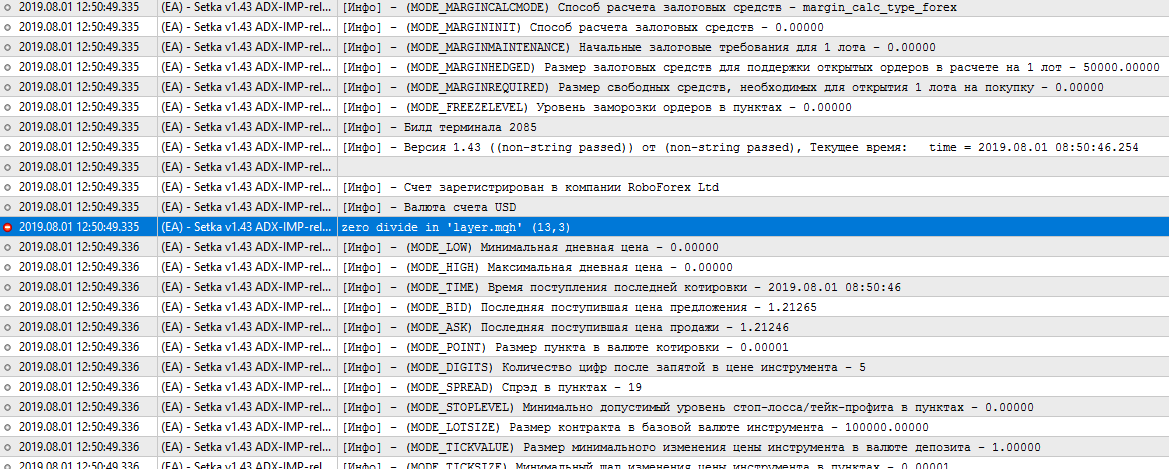The height and width of the screenshot is (469, 1169).
Task: Select the MODE_FREEZELEVEL log message
Action: pyautogui.click(x=597, y=107)
